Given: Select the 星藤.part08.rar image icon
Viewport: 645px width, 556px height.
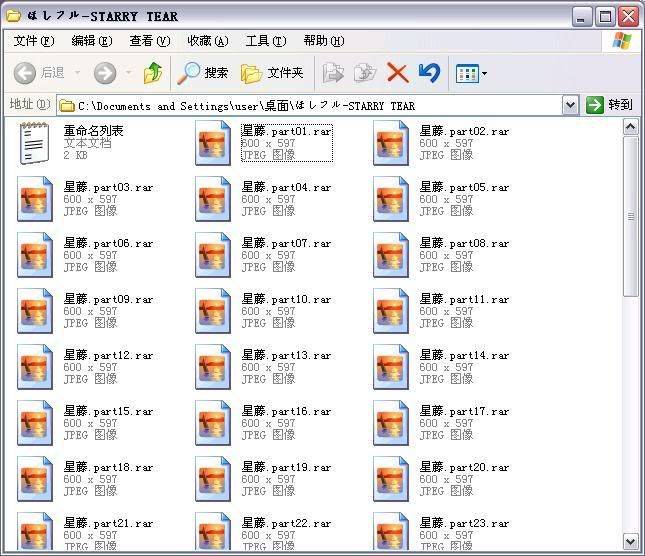Looking at the screenshot, I should (391, 255).
